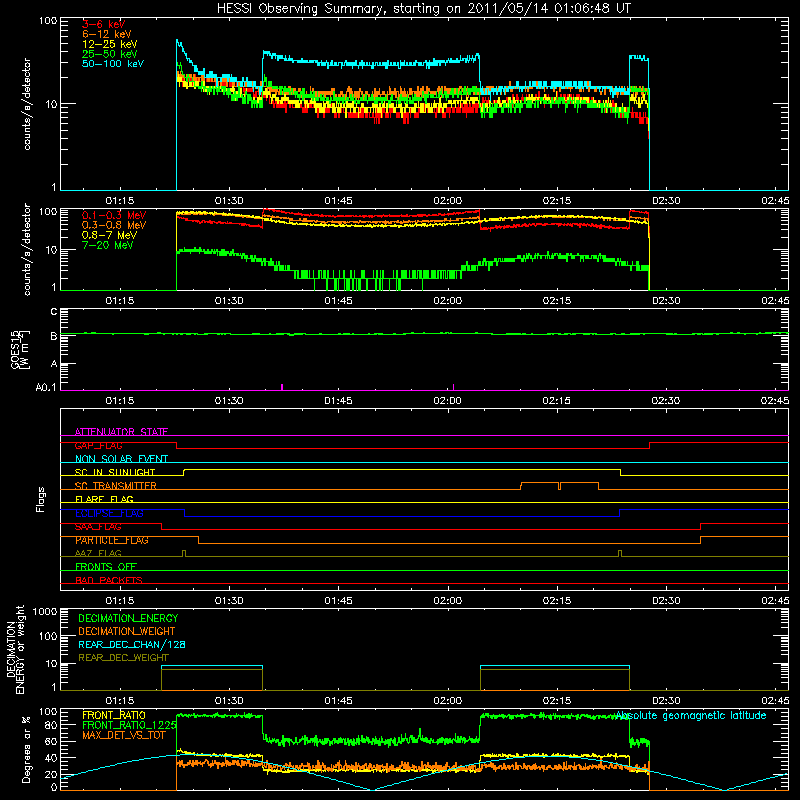This screenshot has height=800, width=800.
Task: Click the 02:30 tick under the Flags panel
Action: click(x=666, y=601)
